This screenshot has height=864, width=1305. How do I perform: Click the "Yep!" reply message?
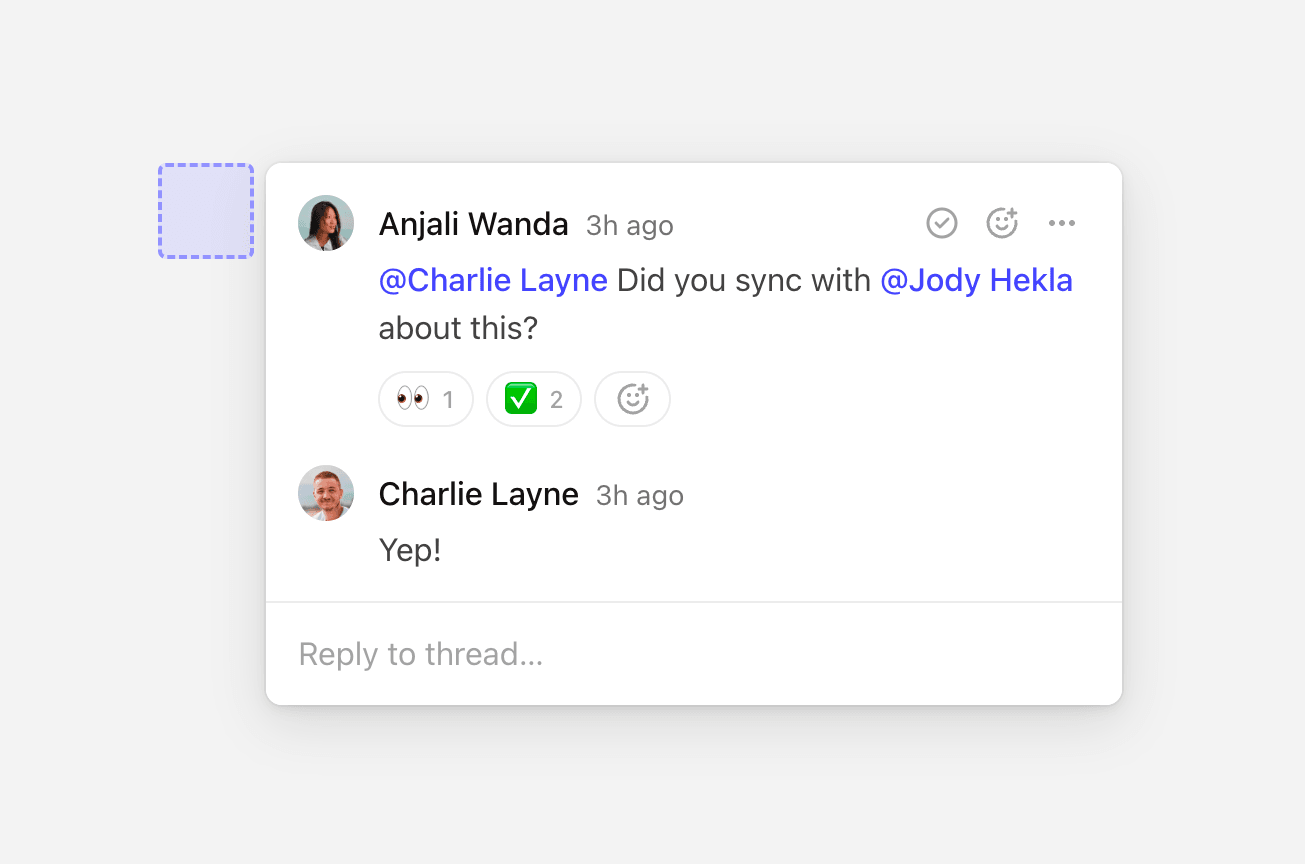tap(410, 550)
